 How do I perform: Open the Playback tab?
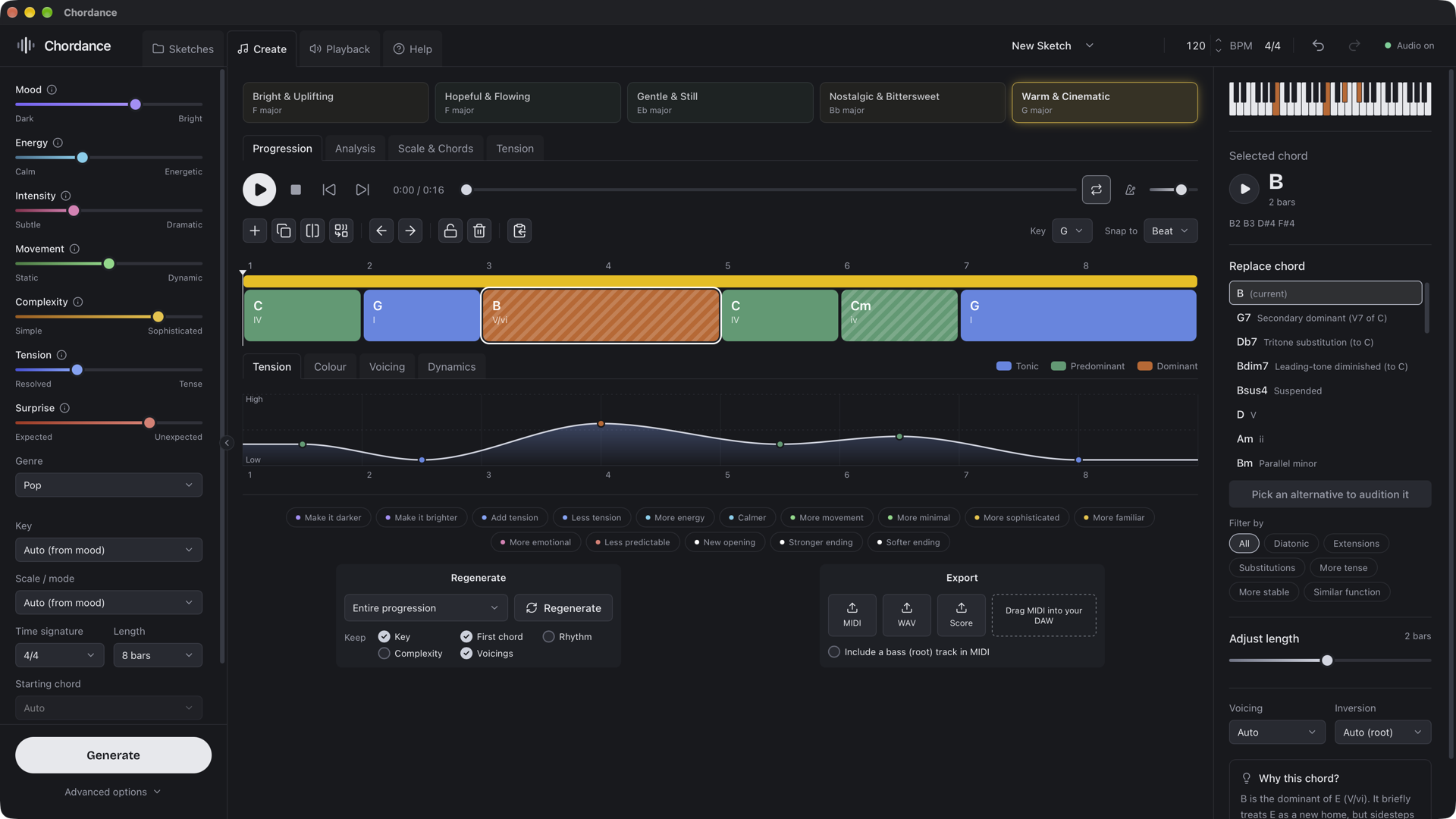[x=339, y=49]
